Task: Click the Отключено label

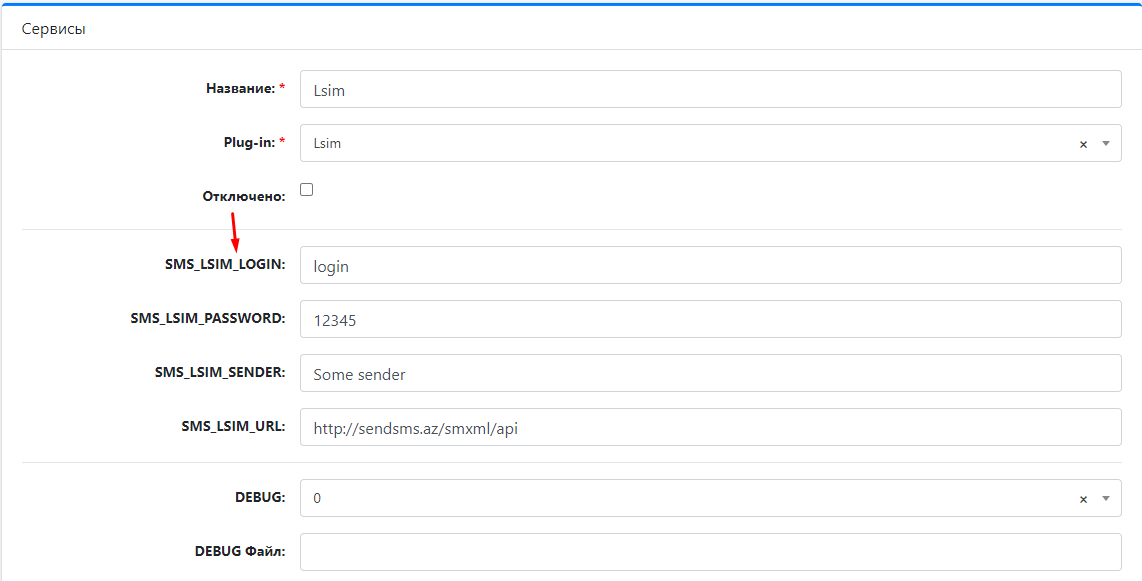Action: (244, 197)
